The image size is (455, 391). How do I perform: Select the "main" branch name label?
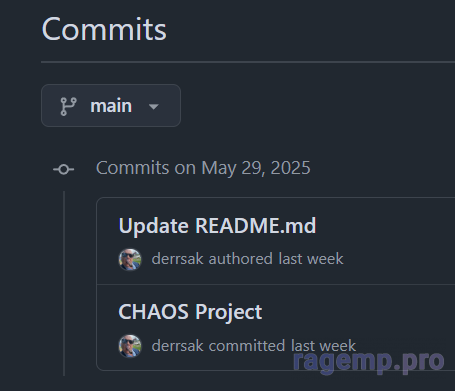click(111, 106)
